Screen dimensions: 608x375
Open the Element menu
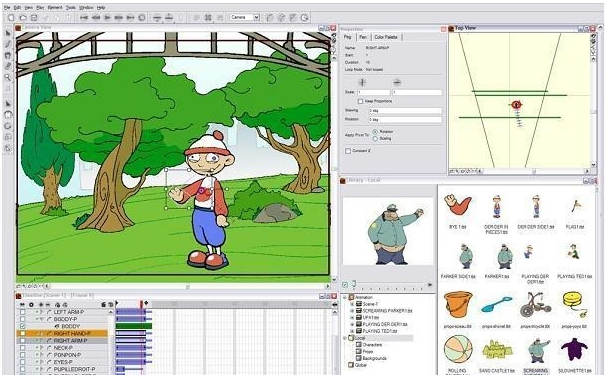pyautogui.click(x=55, y=7)
